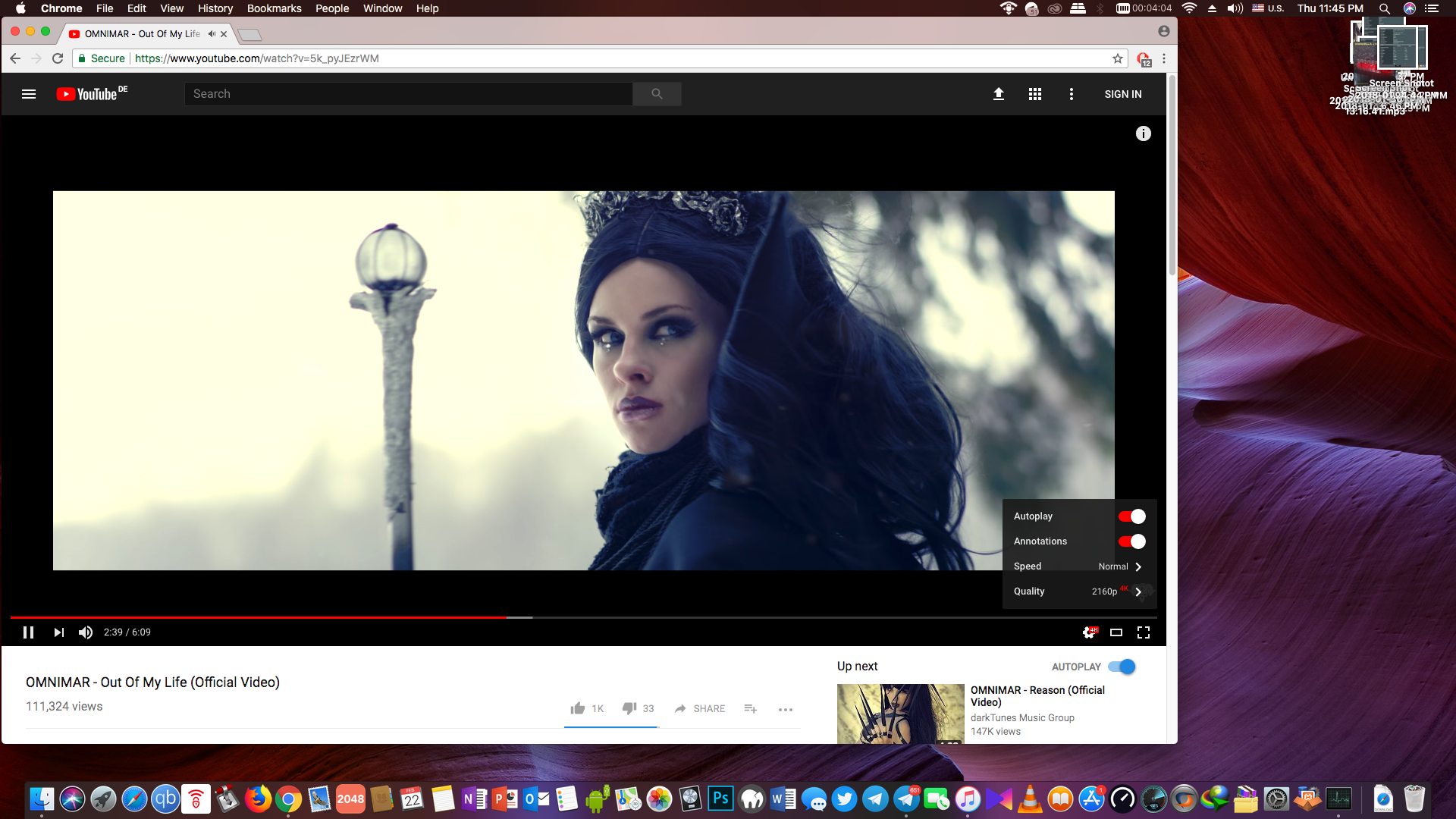1456x819 pixels.
Task: Open new tab button
Action: 249,34
